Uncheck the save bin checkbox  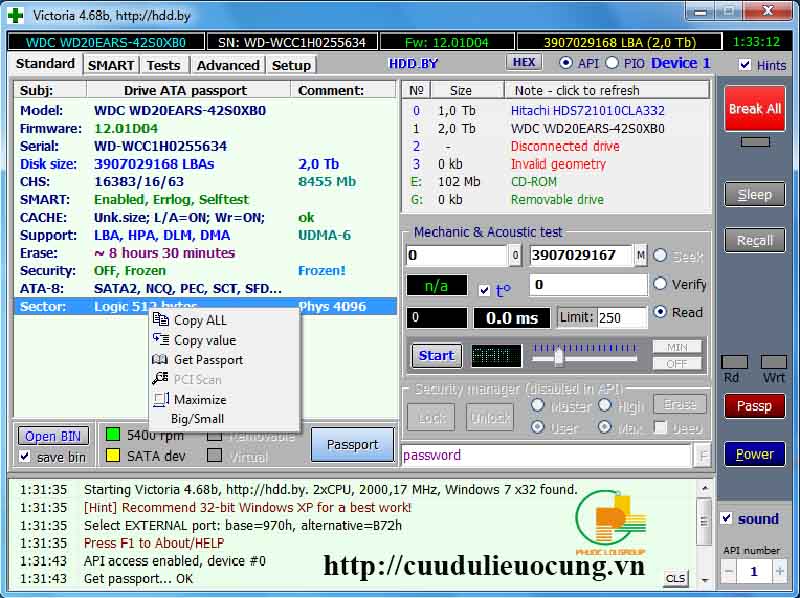(x=25, y=457)
